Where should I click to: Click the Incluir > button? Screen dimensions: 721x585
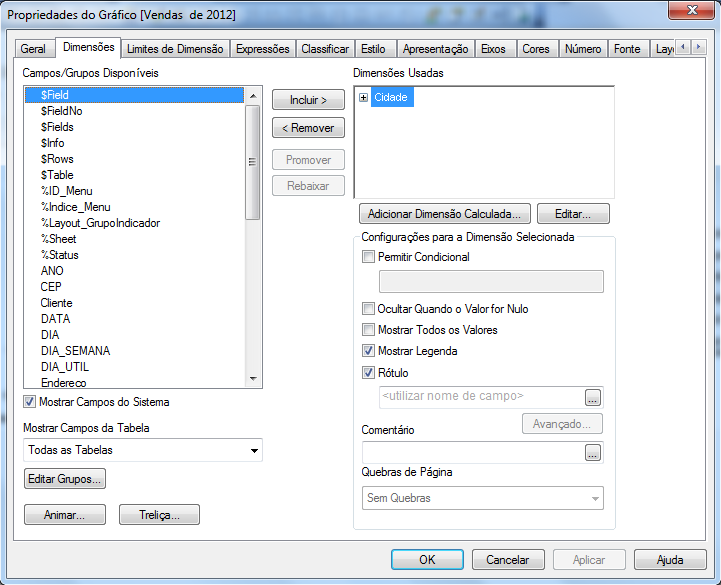pos(308,100)
